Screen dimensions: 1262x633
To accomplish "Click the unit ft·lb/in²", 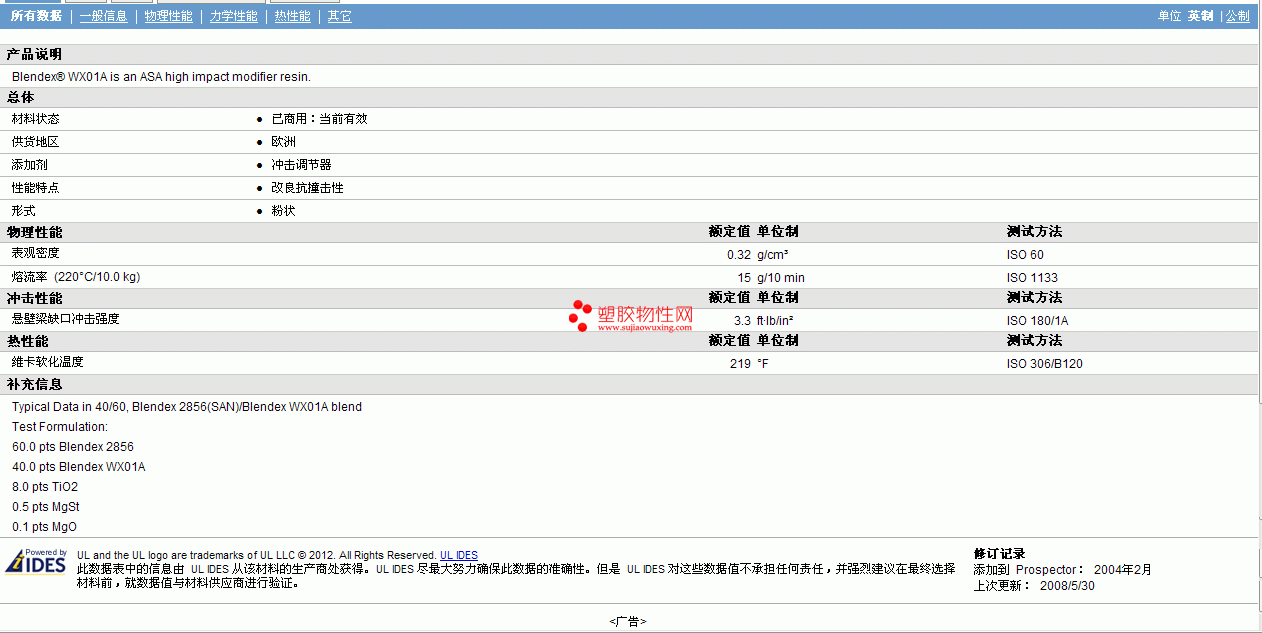I will [x=776, y=321].
